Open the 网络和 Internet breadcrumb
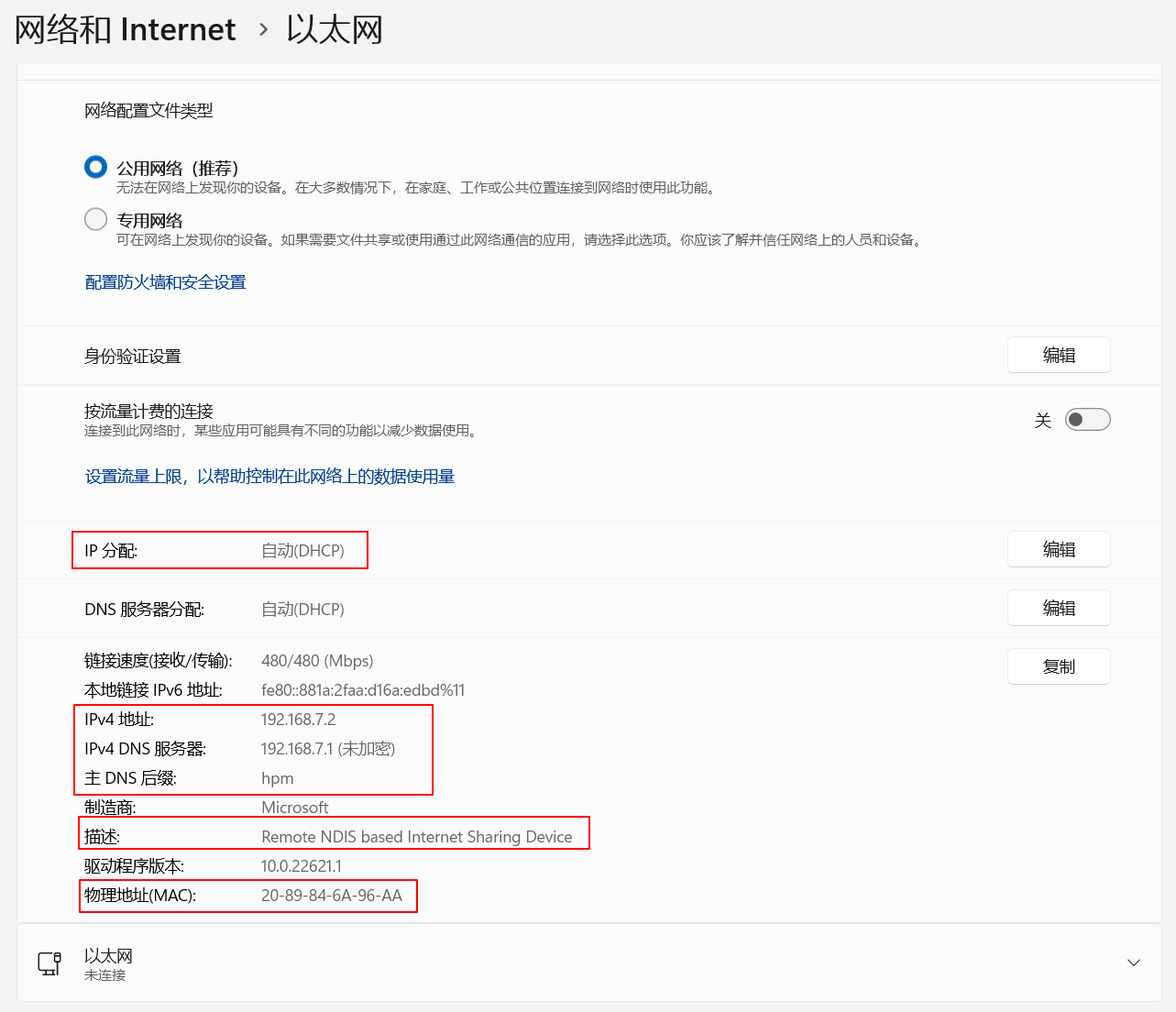This screenshot has height=1012, width=1176. click(126, 29)
